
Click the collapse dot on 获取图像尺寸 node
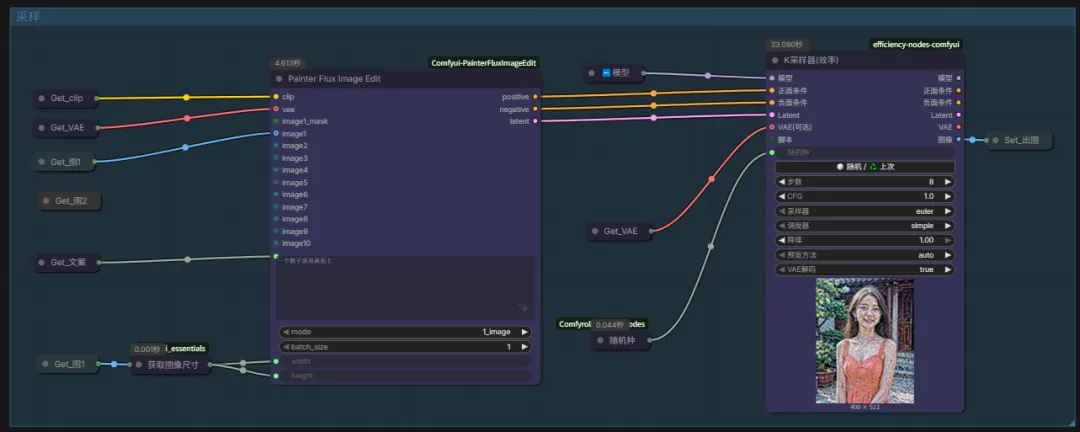click(139, 365)
